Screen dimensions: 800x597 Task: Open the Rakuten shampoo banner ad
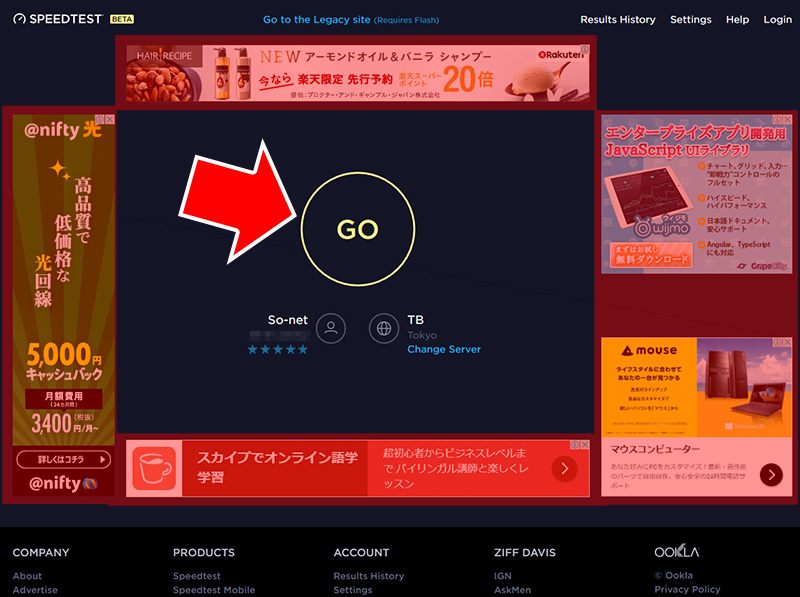coord(355,72)
